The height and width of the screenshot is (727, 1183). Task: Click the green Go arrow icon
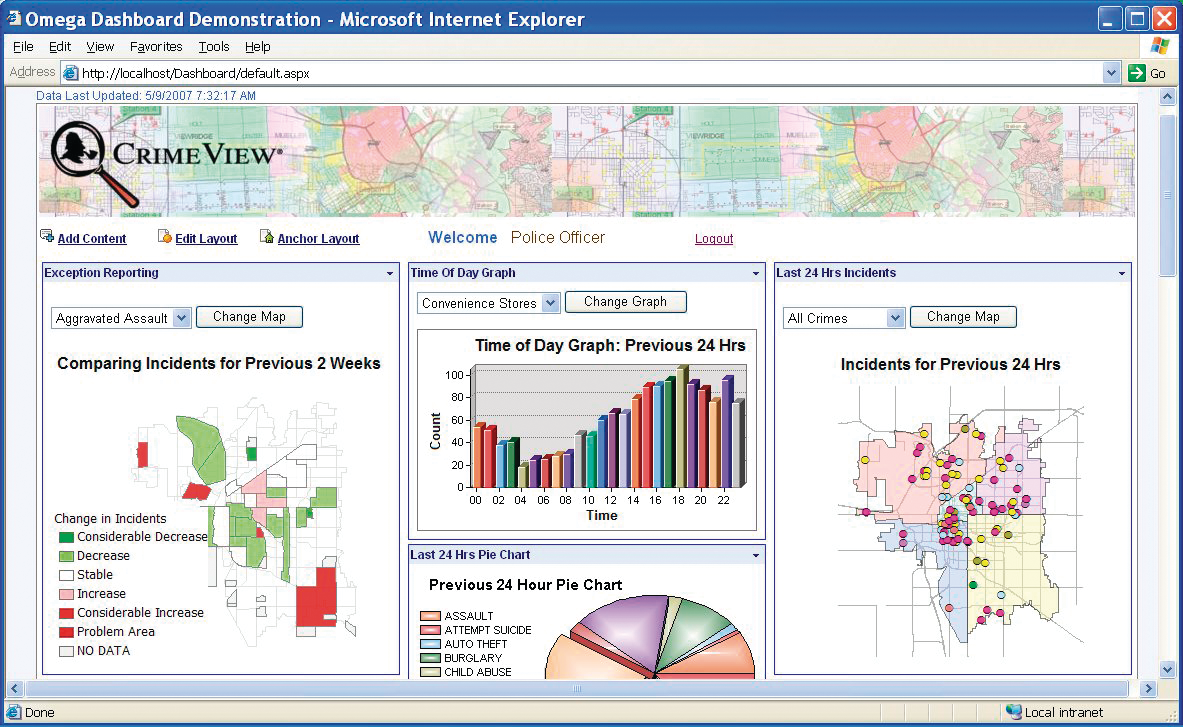[x=1136, y=73]
